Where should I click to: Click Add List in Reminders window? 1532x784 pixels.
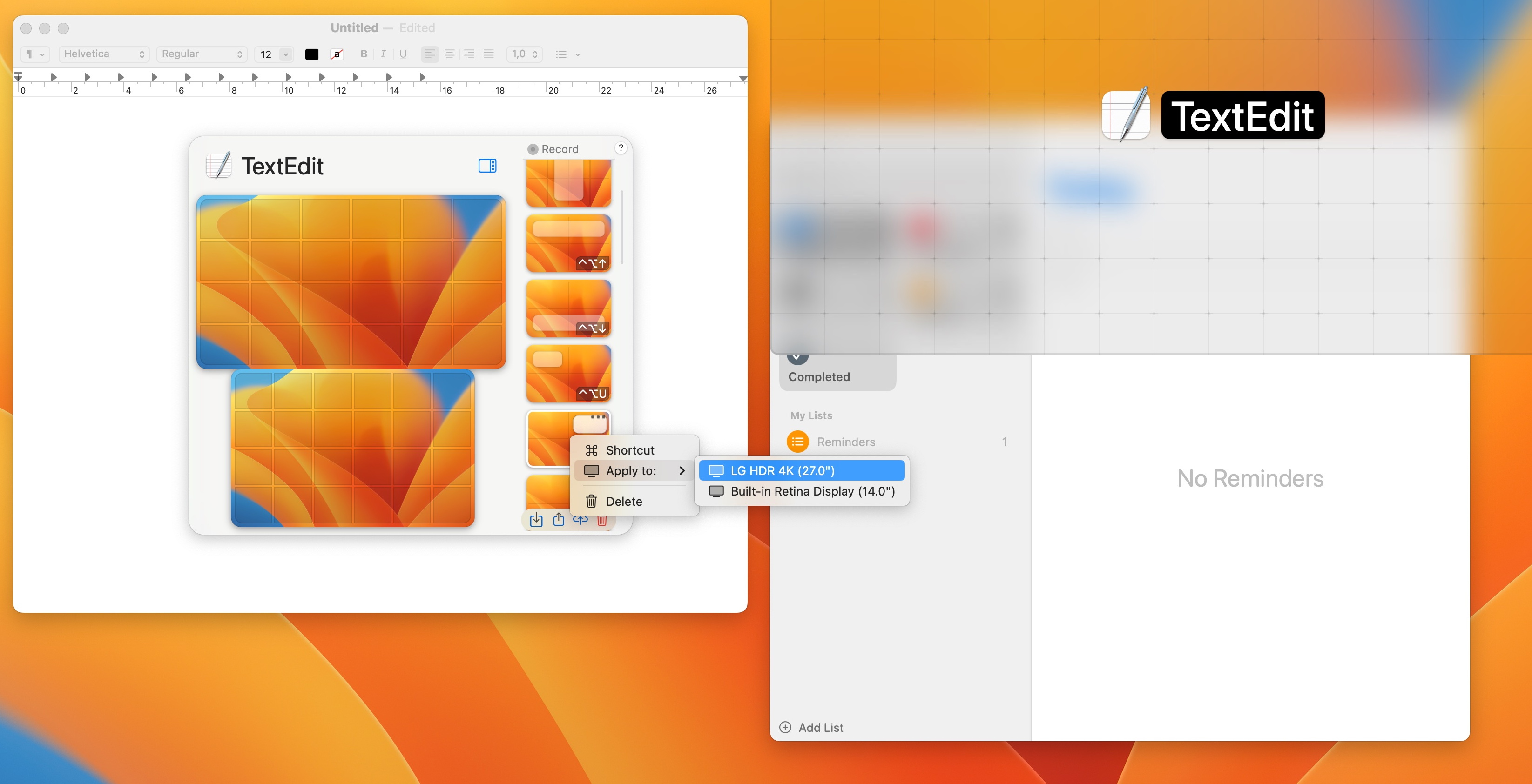[820, 728]
